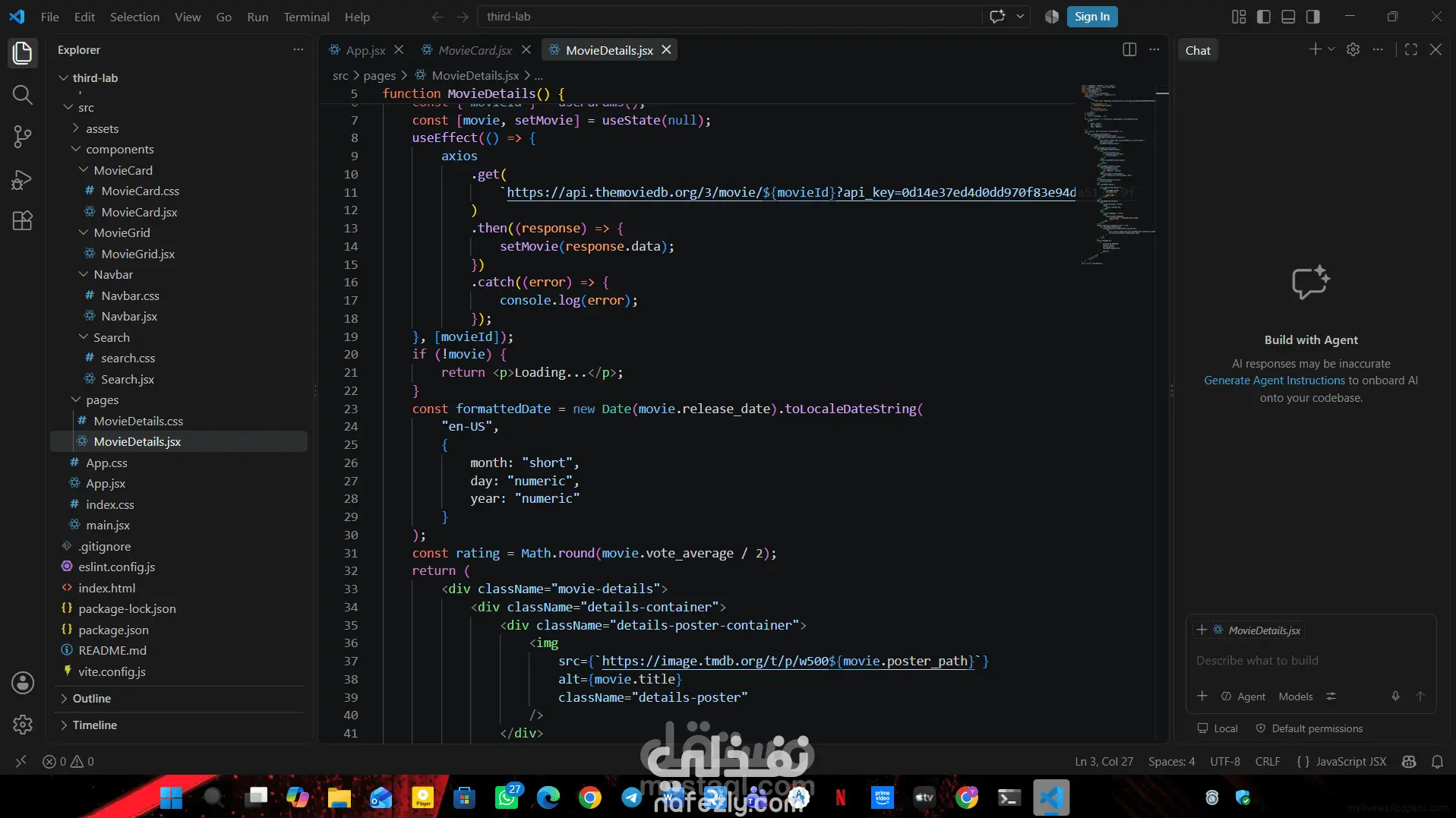Toggle the bottom panel layout button
Screen dimensions: 1456x818
[1288, 17]
